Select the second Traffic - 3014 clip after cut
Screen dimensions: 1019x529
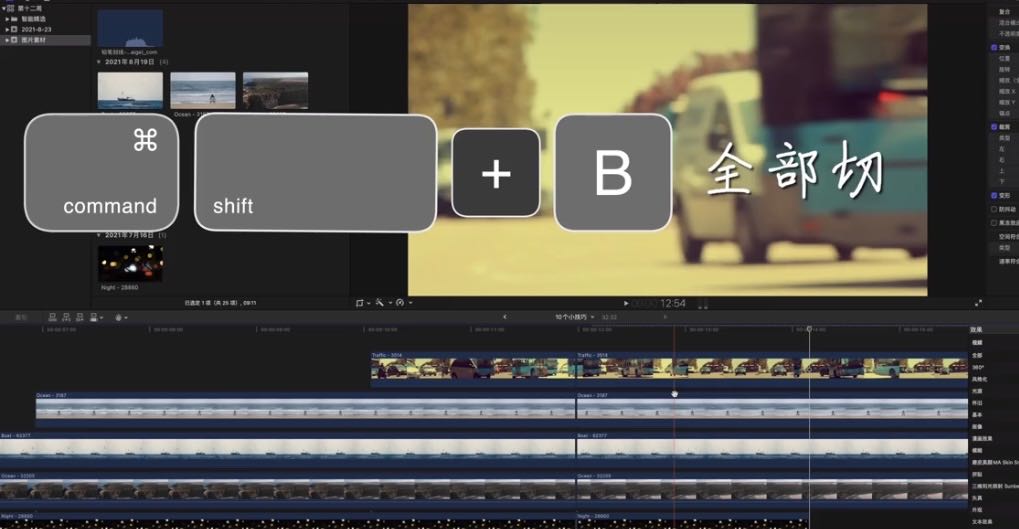tap(772, 369)
